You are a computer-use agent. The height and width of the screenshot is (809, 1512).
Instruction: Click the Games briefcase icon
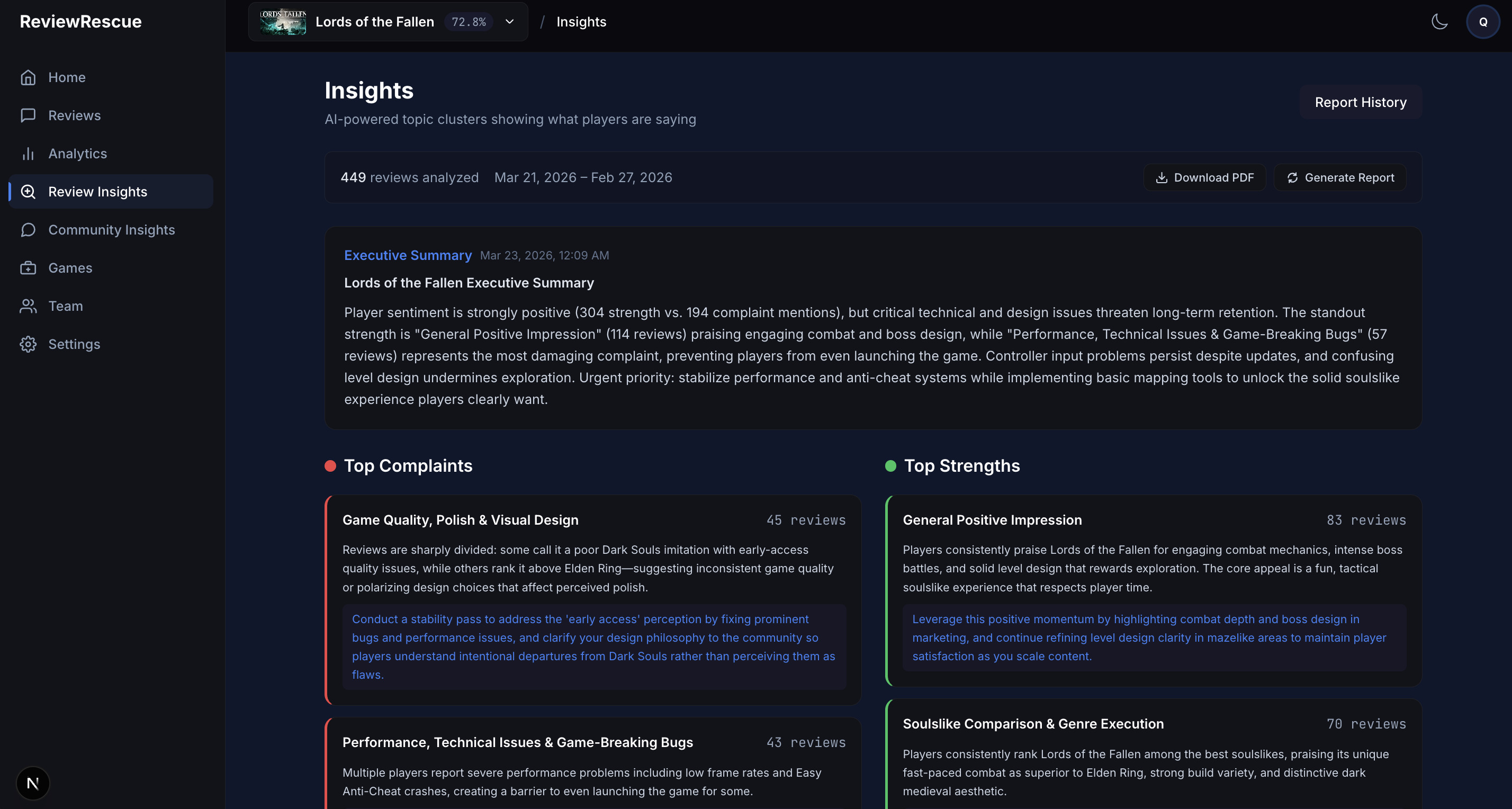(28, 268)
